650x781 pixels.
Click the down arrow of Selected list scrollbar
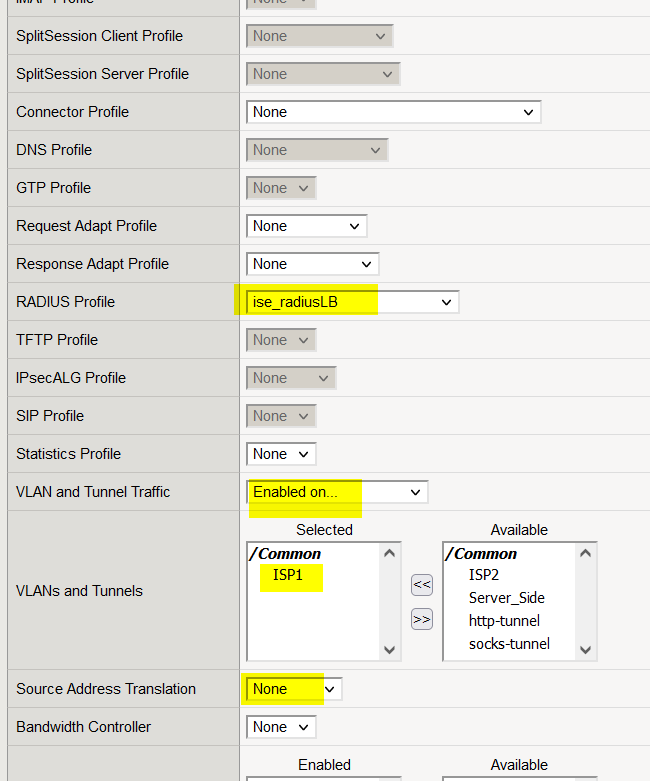pos(390,650)
